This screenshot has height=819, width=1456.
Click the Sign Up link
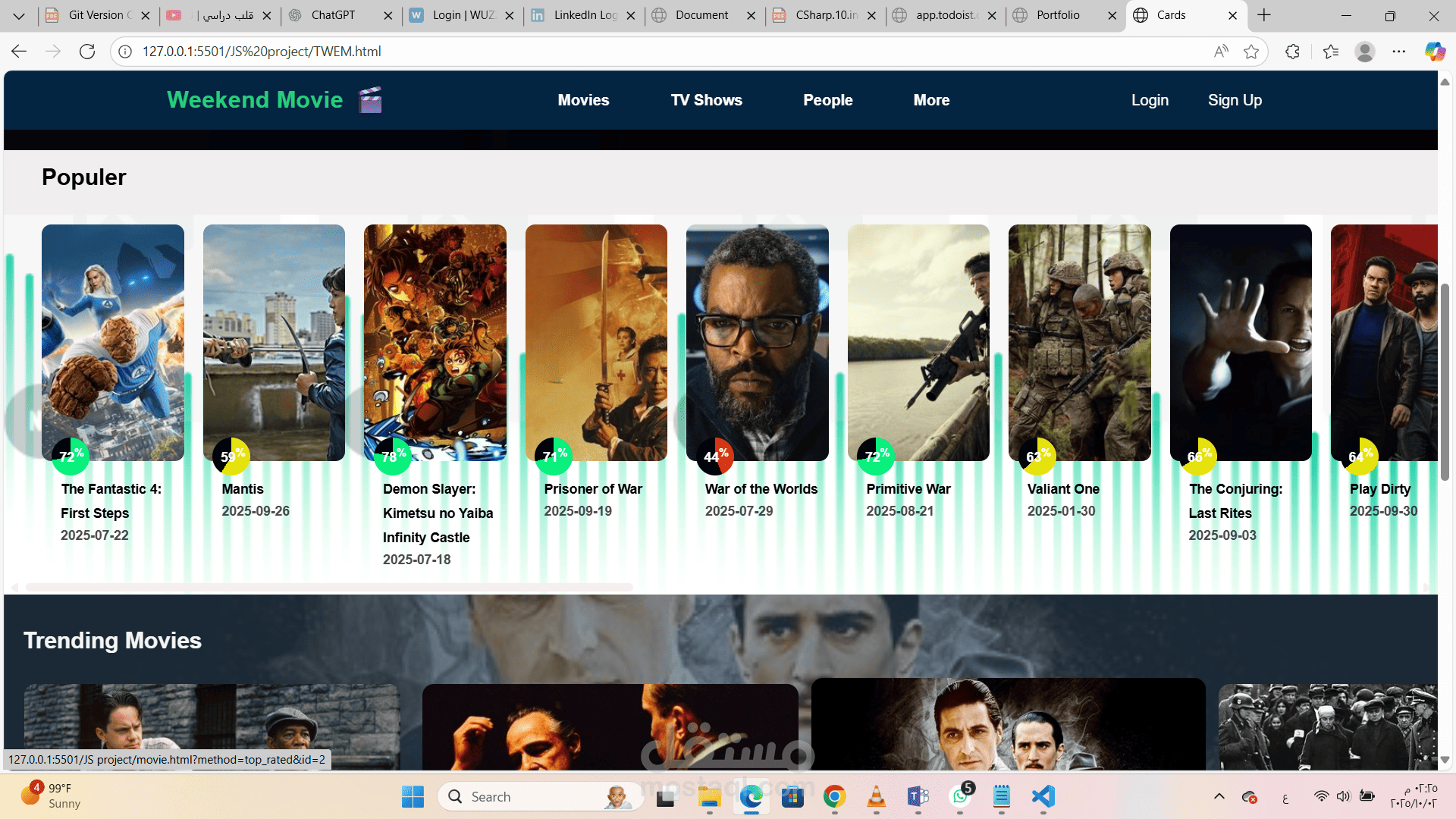[1235, 100]
